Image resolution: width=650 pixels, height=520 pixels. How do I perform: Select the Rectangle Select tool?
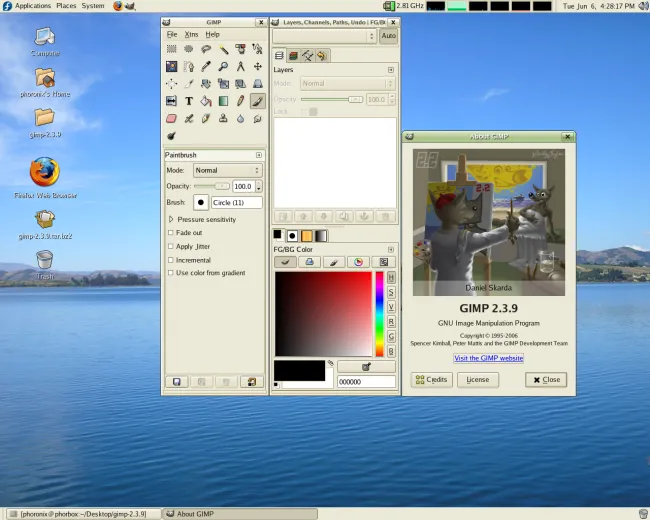pyautogui.click(x=171, y=49)
